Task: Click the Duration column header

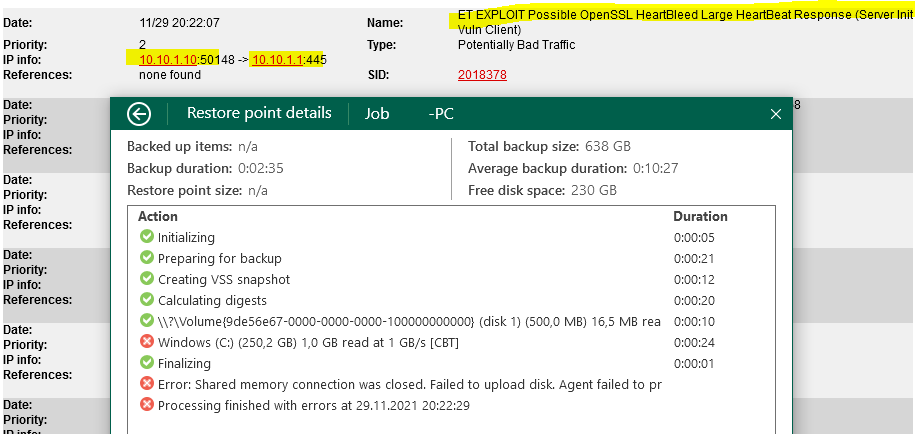Action: (x=700, y=217)
